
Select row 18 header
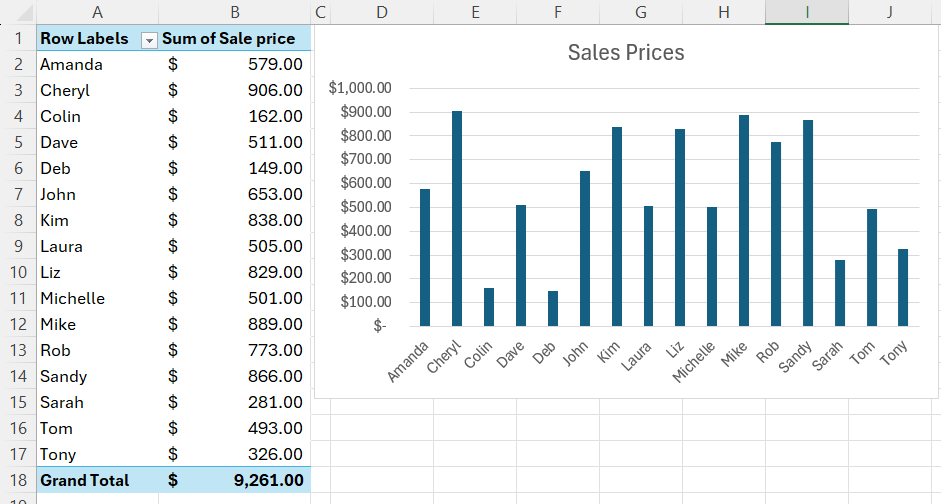pos(18,480)
